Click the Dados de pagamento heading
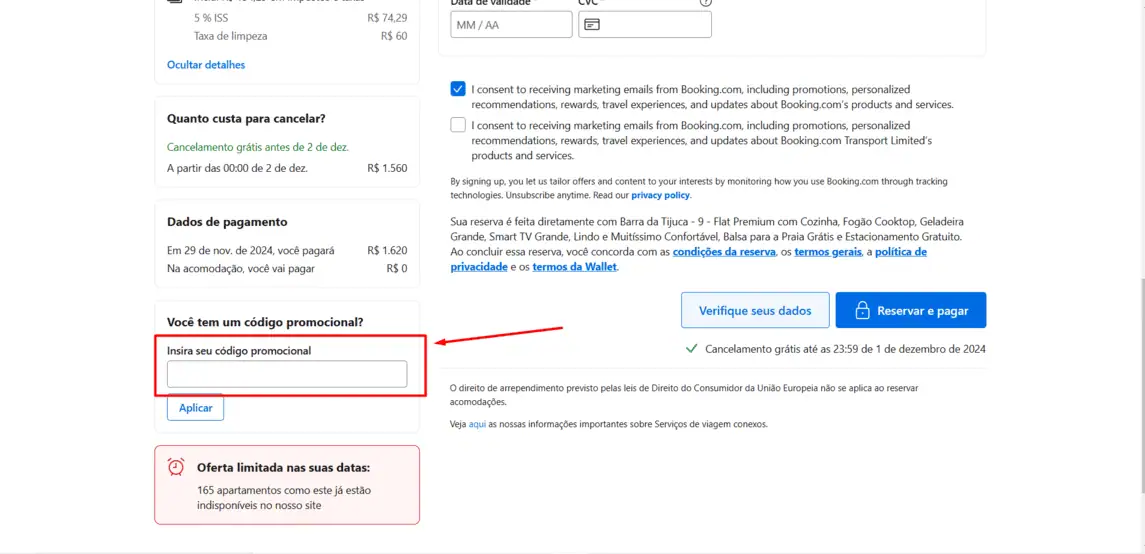 click(x=227, y=222)
